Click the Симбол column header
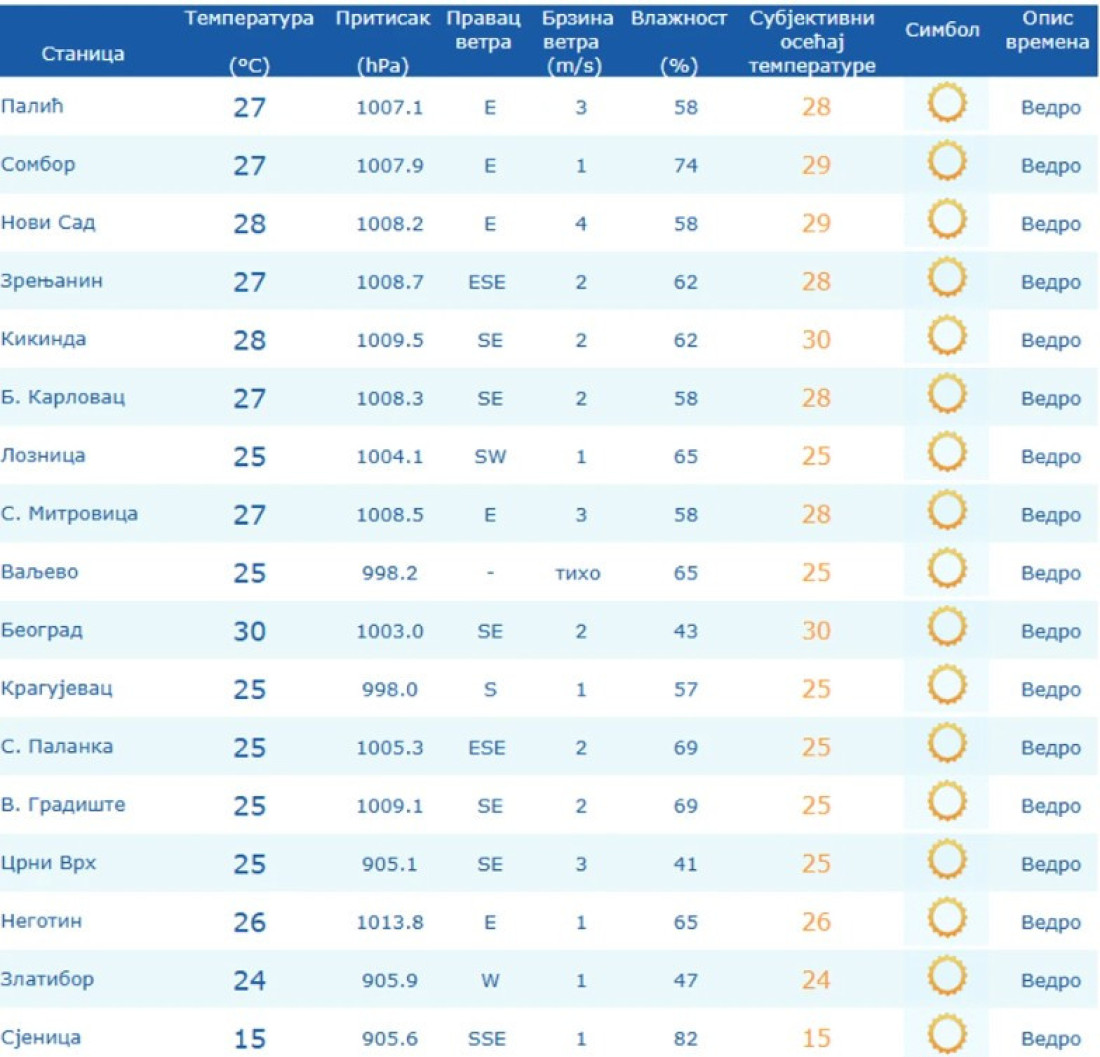 [x=941, y=30]
